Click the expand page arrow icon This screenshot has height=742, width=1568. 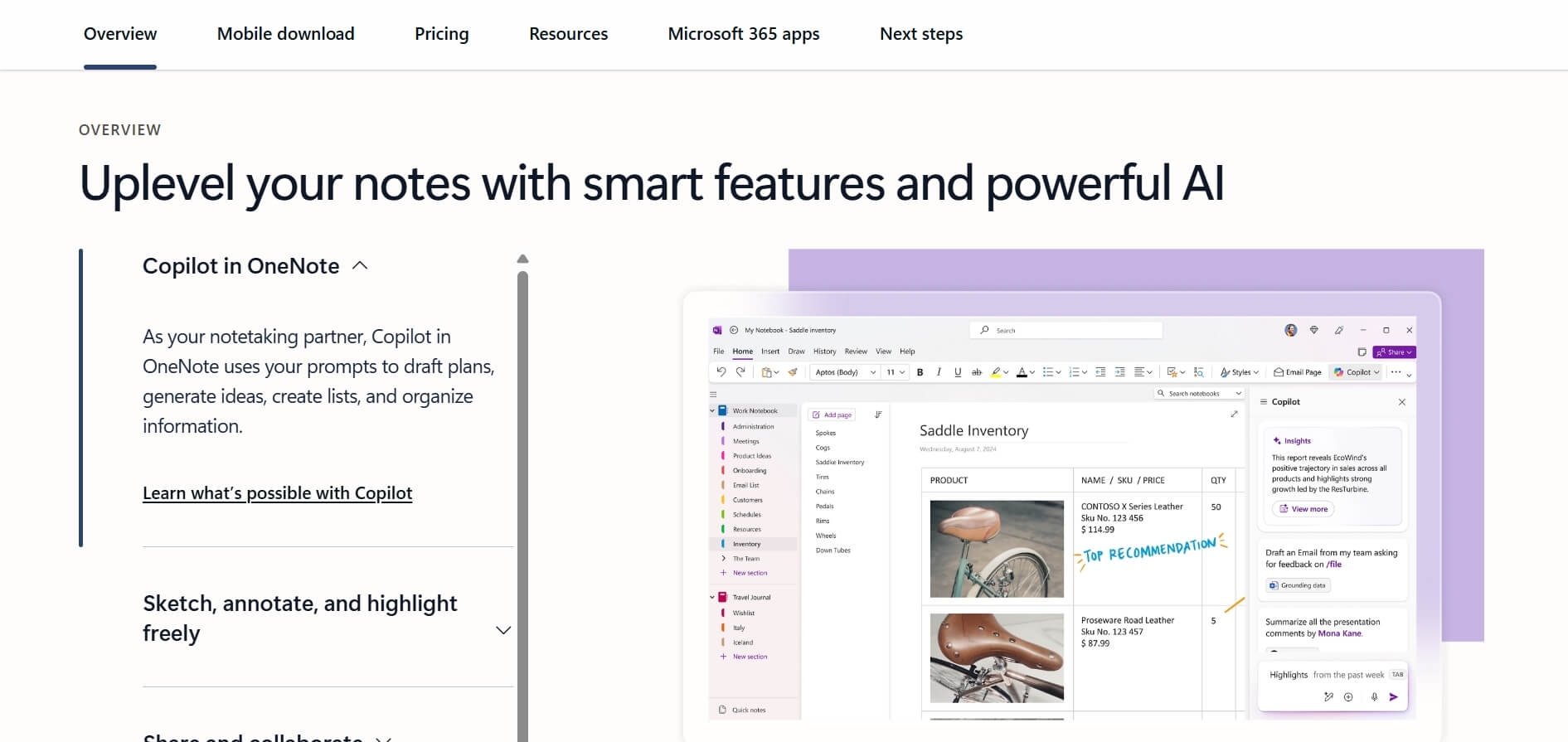pyautogui.click(x=1234, y=414)
